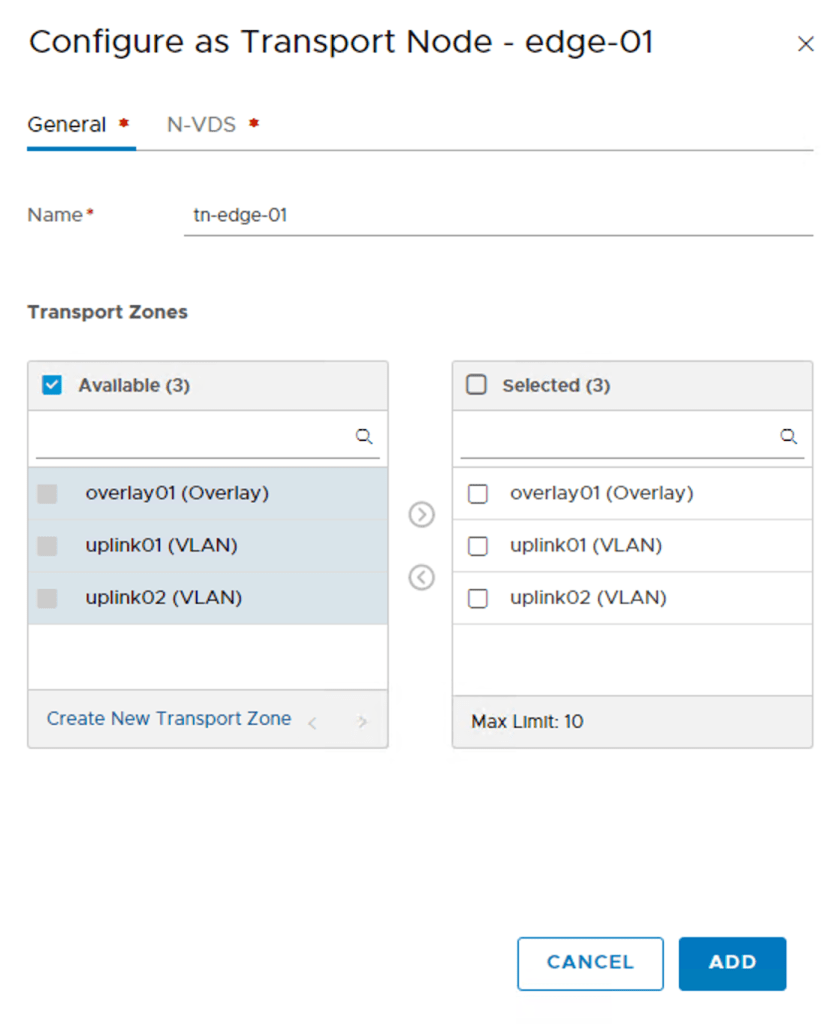The image size is (833, 1024).
Task: Check the Selected (3) select-all checkbox
Action: point(477,385)
